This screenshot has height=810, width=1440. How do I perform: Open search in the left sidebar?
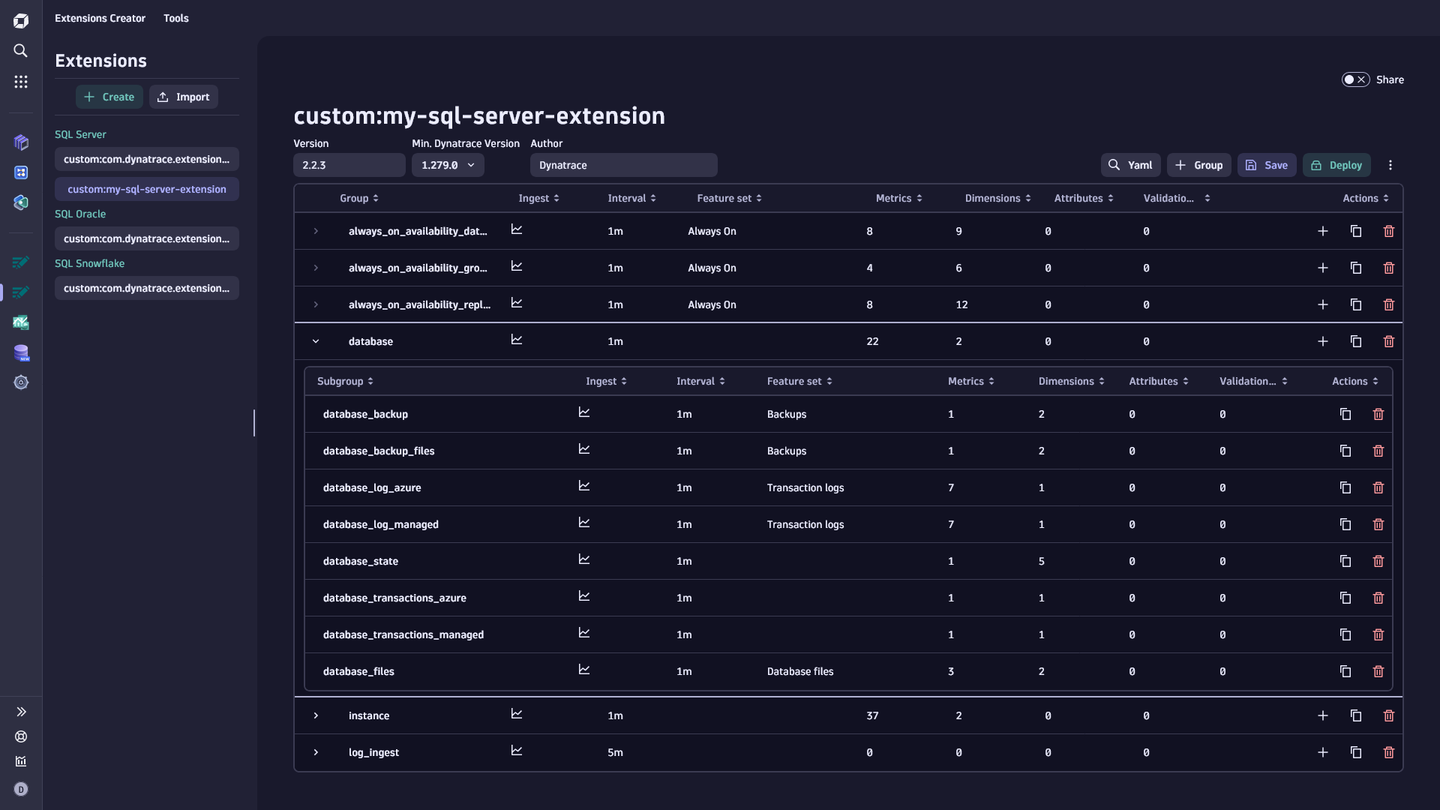[20, 50]
